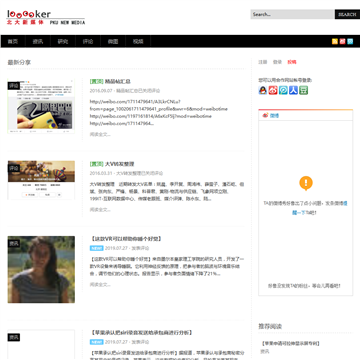
Task: Log in with the red Sina Weibo icon
Action: [273, 90]
